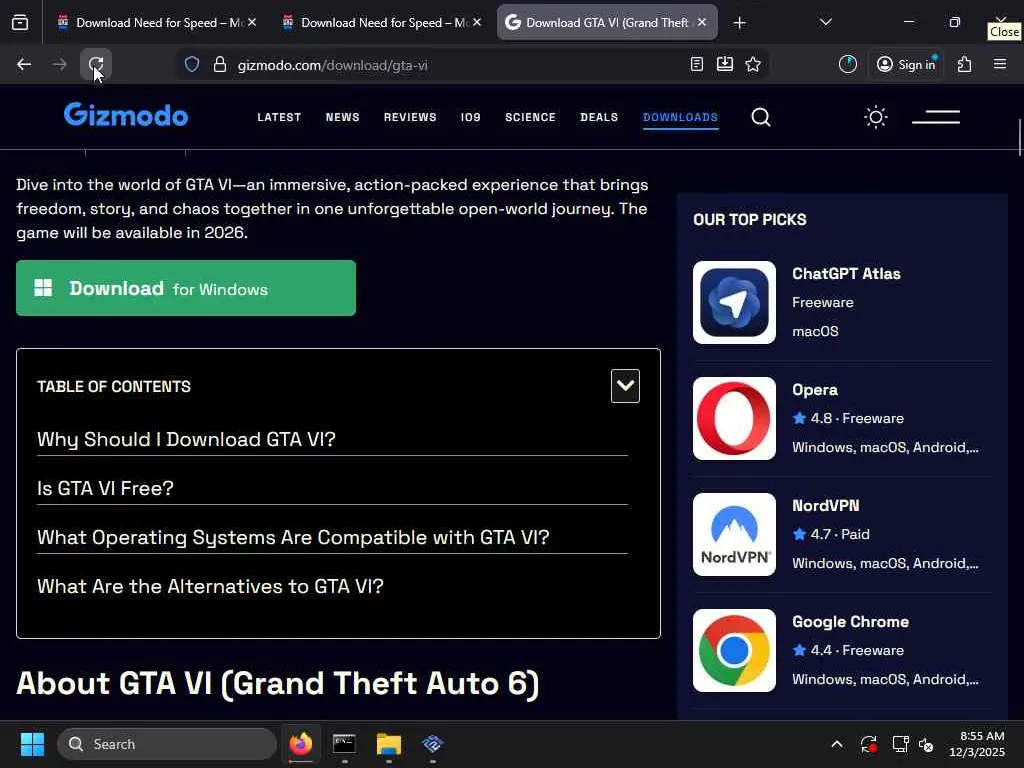This screenshot has width=1024, height=768.
Task: Toggle reader view icon in address bar
Action: click(x=697, y=64)
